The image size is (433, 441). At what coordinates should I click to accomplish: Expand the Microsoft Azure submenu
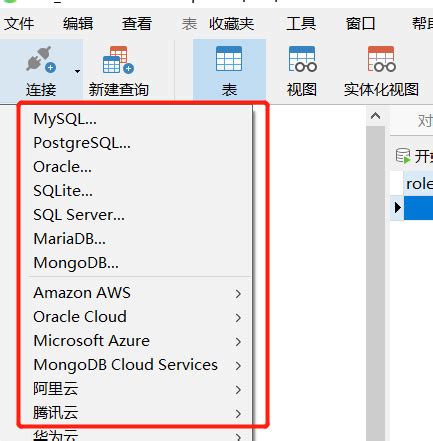tap(238, 342)
